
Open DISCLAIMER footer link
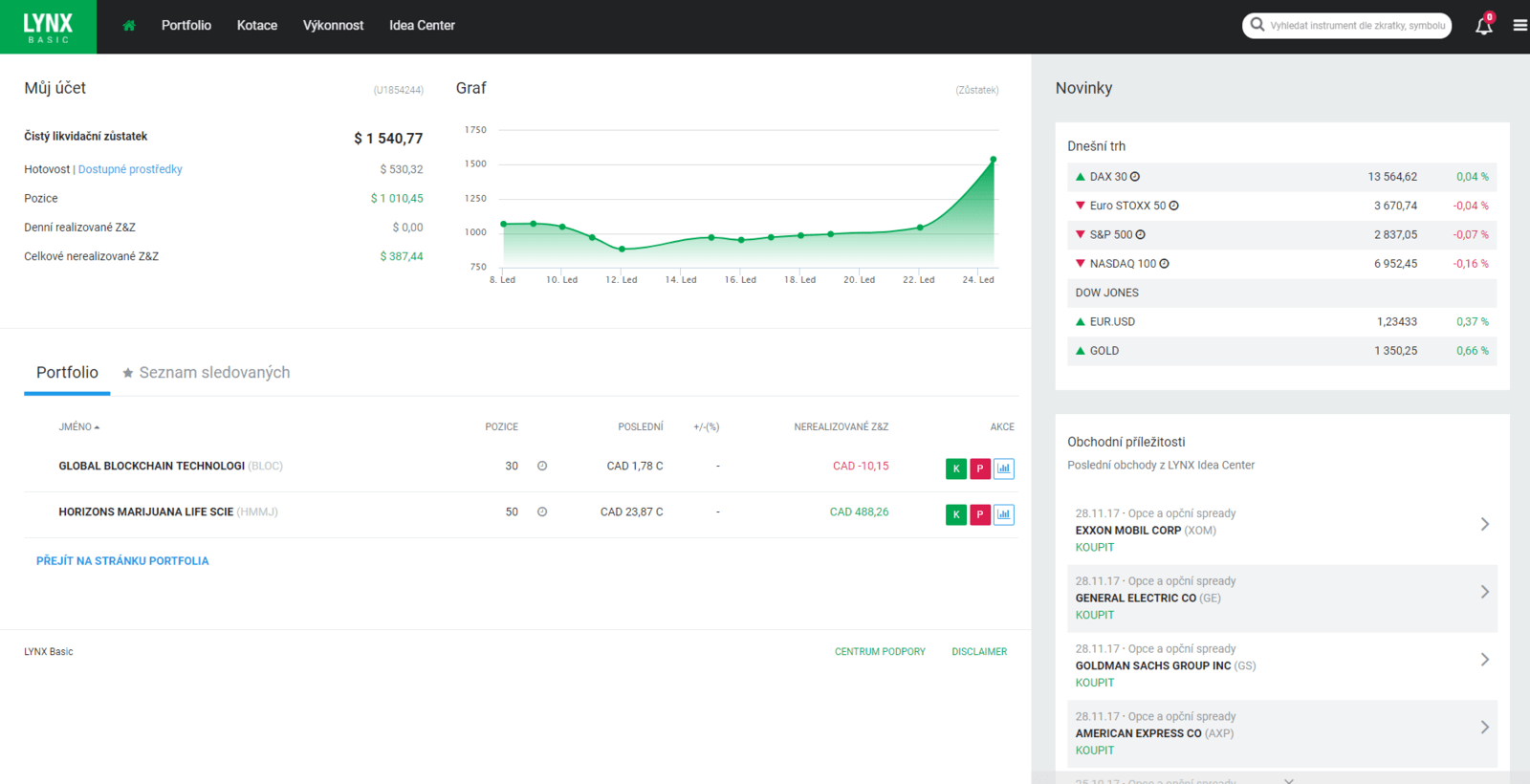click(979, 652)
